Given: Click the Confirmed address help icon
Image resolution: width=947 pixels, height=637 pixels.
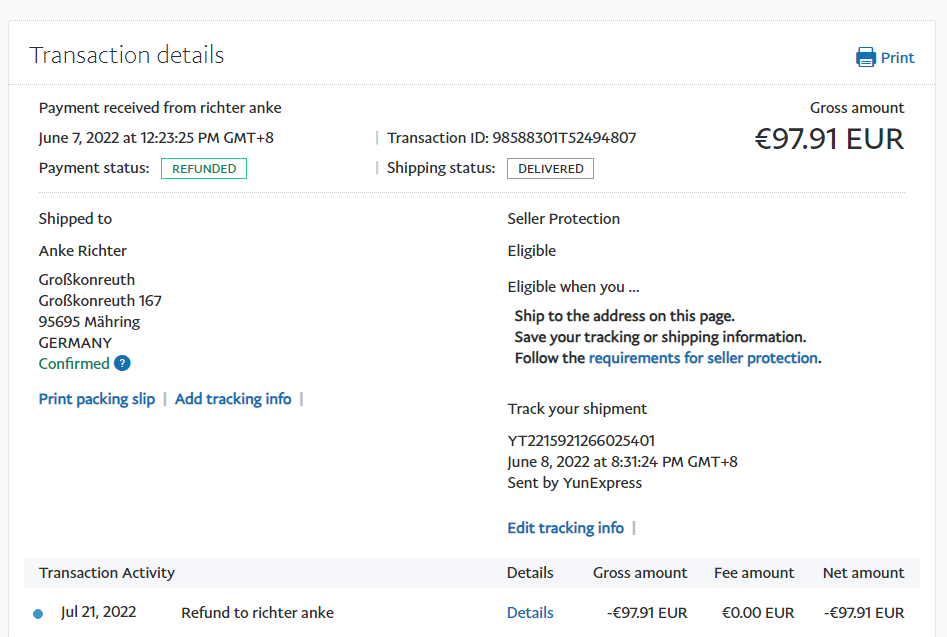Looking at the screenshot, I should (x=122, y=363).
